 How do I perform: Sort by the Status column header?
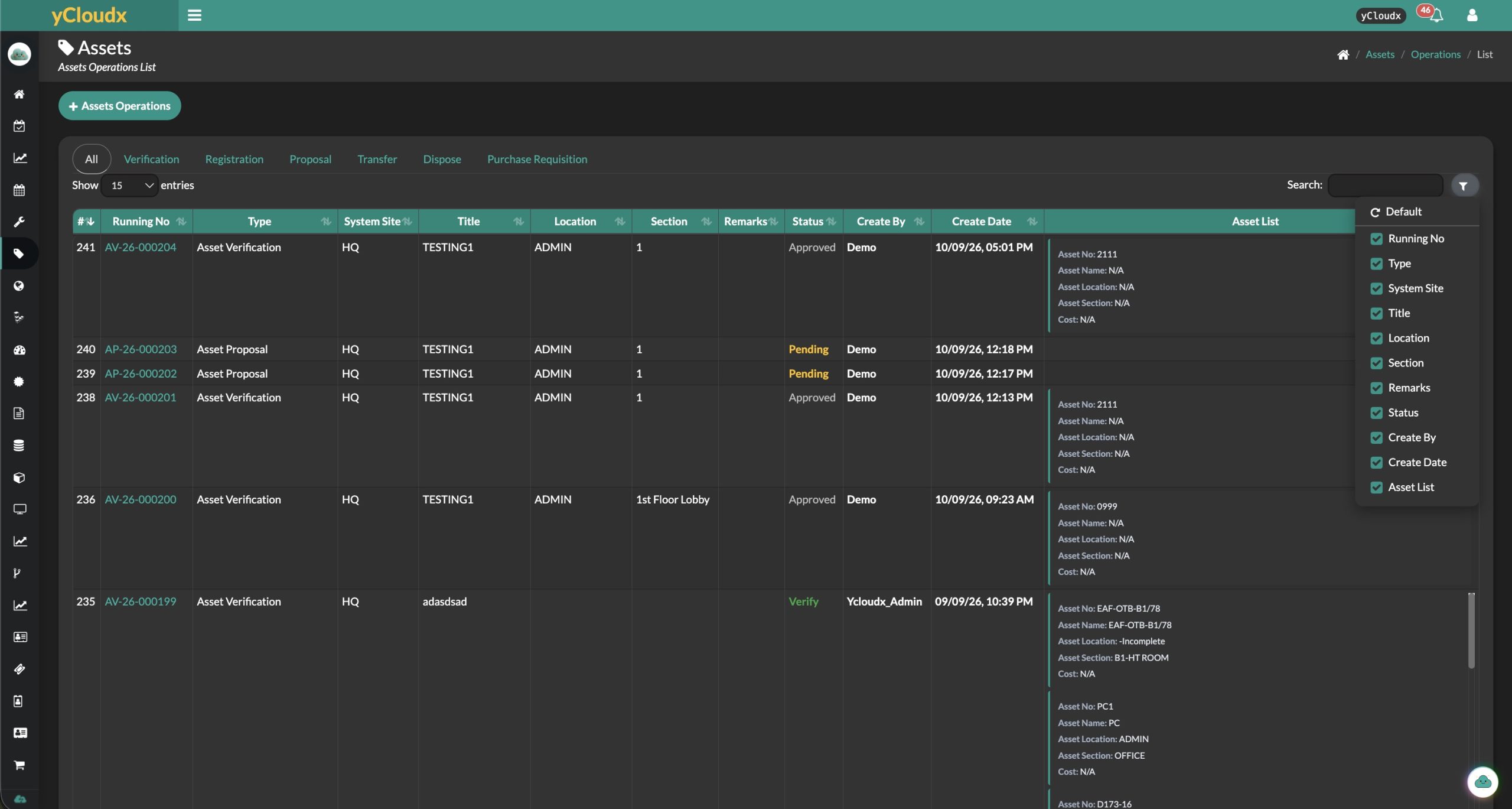coord(814,222)
